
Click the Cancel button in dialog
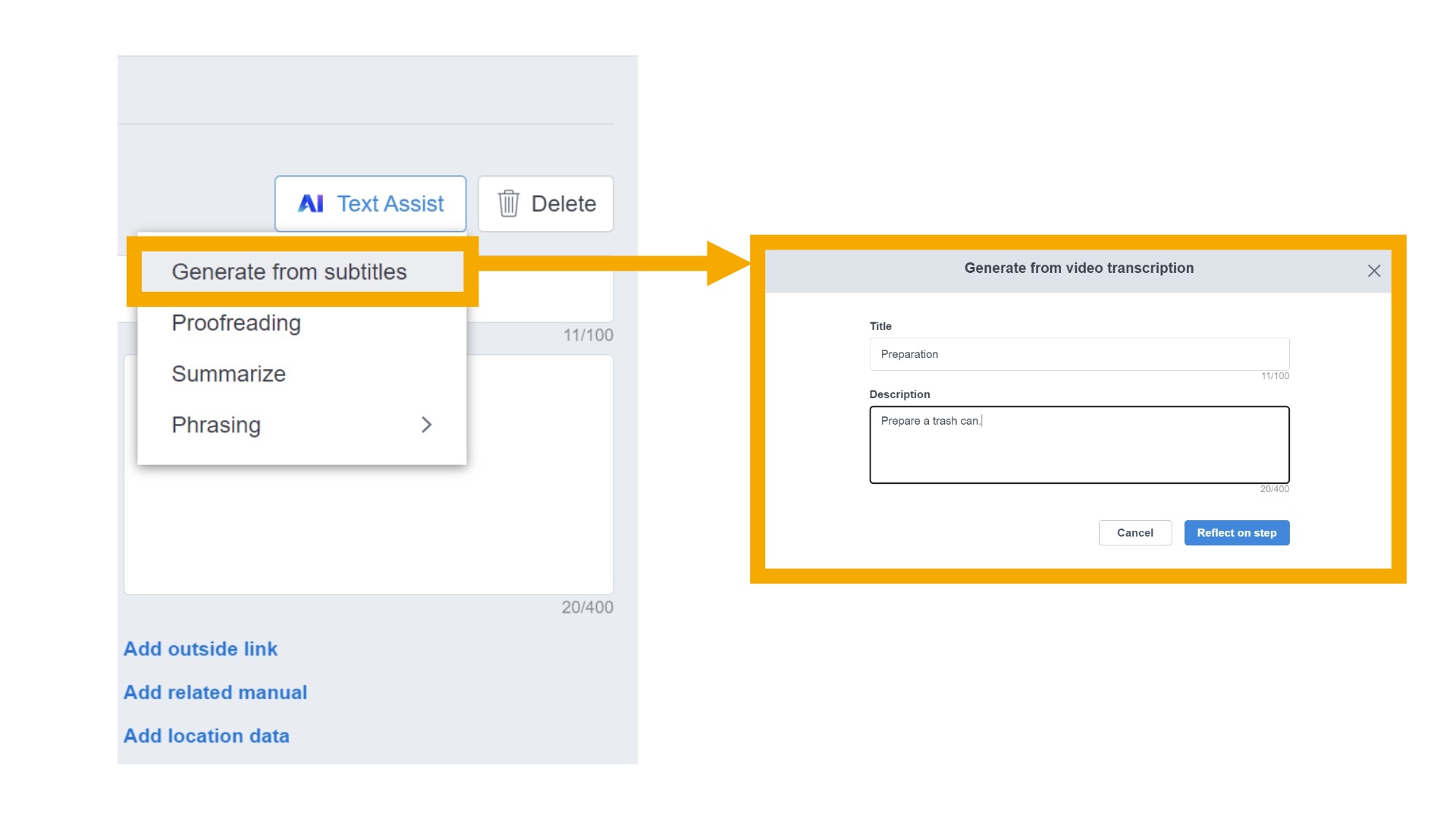[1134, 533]
